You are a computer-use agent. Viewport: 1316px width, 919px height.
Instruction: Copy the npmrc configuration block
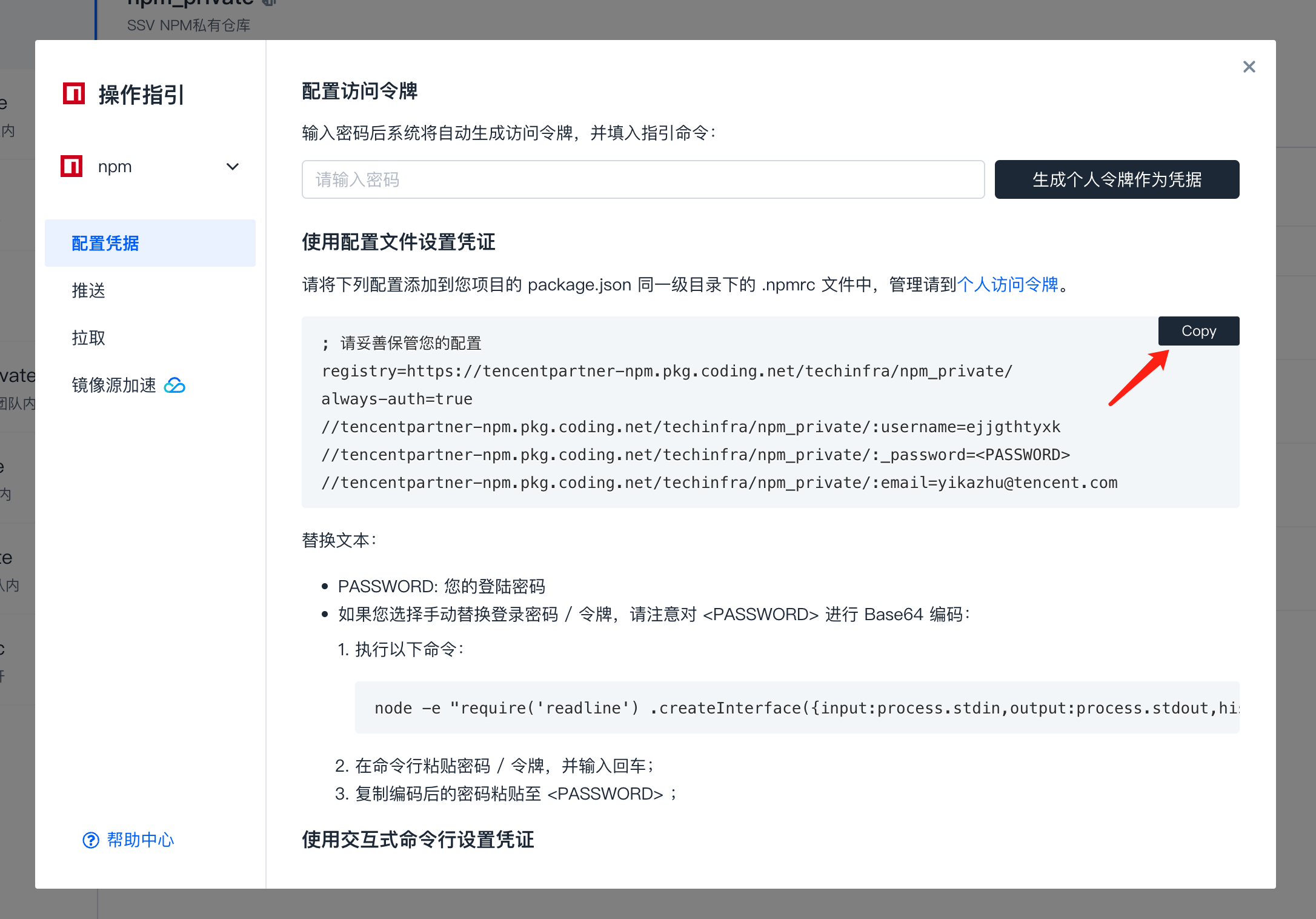1198,331
